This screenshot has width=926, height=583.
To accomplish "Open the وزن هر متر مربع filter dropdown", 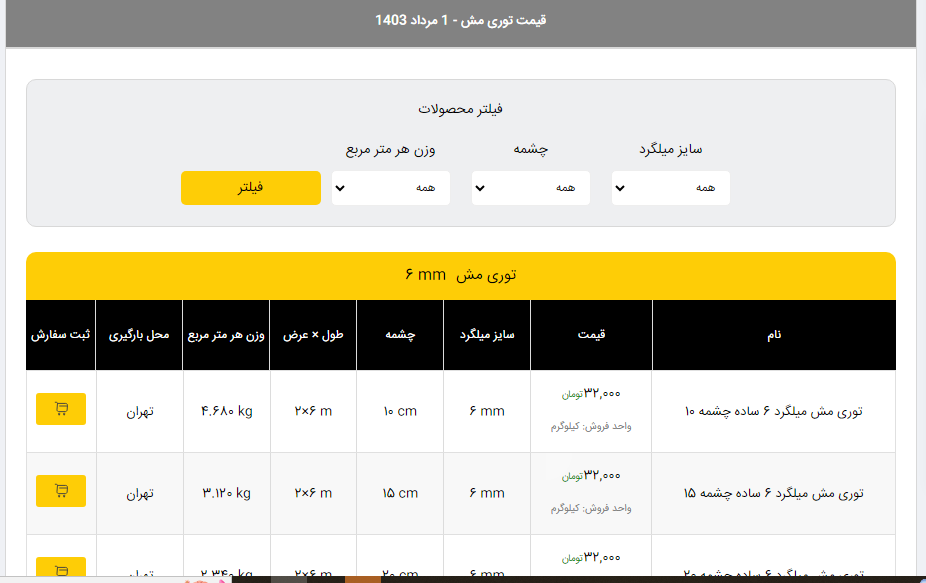I will point(390,188).
